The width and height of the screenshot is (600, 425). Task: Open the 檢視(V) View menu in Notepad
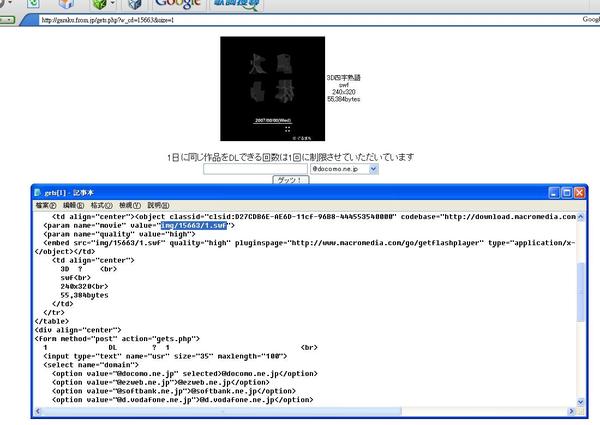click(130, 205)
